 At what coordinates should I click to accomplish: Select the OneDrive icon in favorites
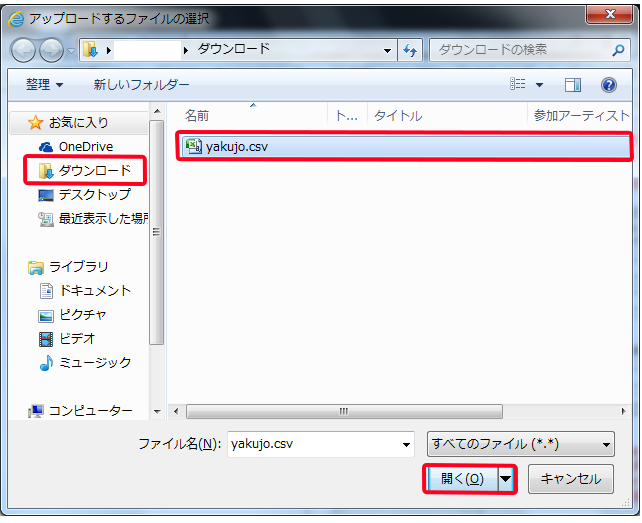point(46,147)
